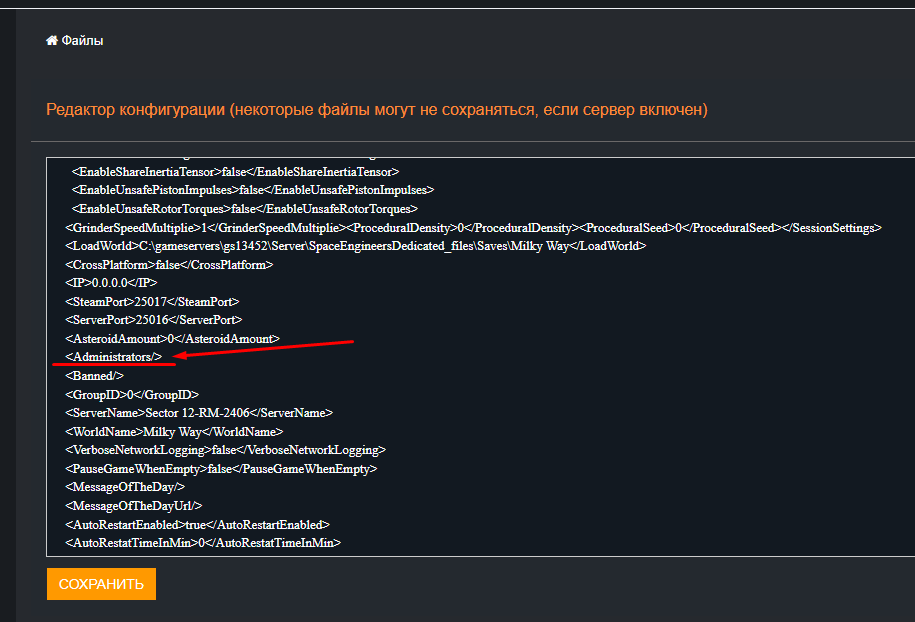This screenshot has width=915, height=622.
Task: Click the Banned tag line
Action: coord(94,376)
